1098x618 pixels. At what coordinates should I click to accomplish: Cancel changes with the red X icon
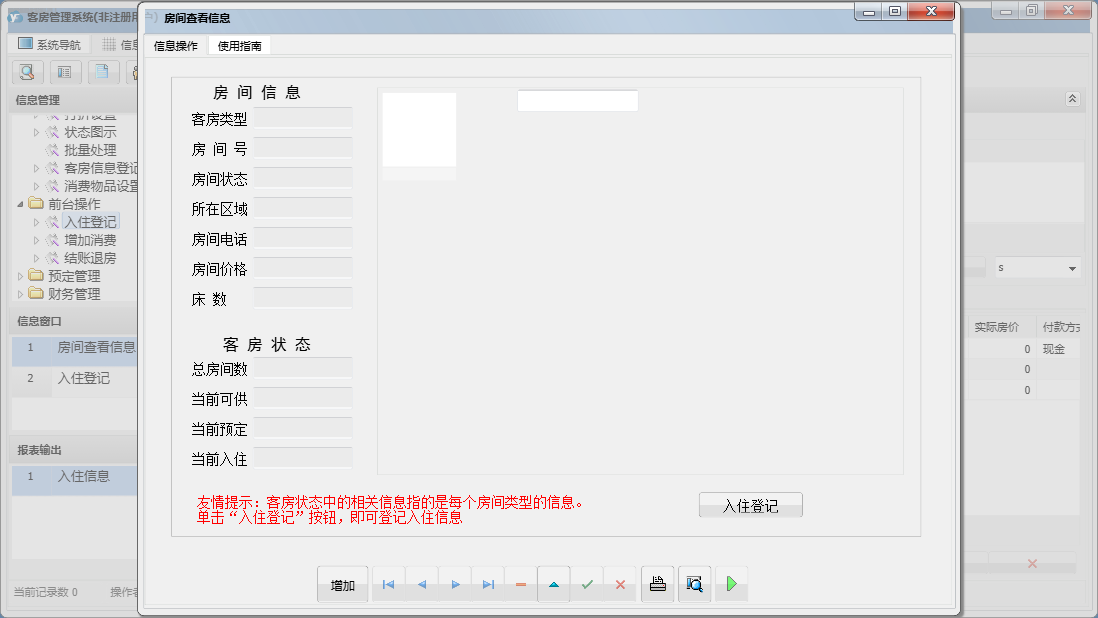click(x=620, y=584)
